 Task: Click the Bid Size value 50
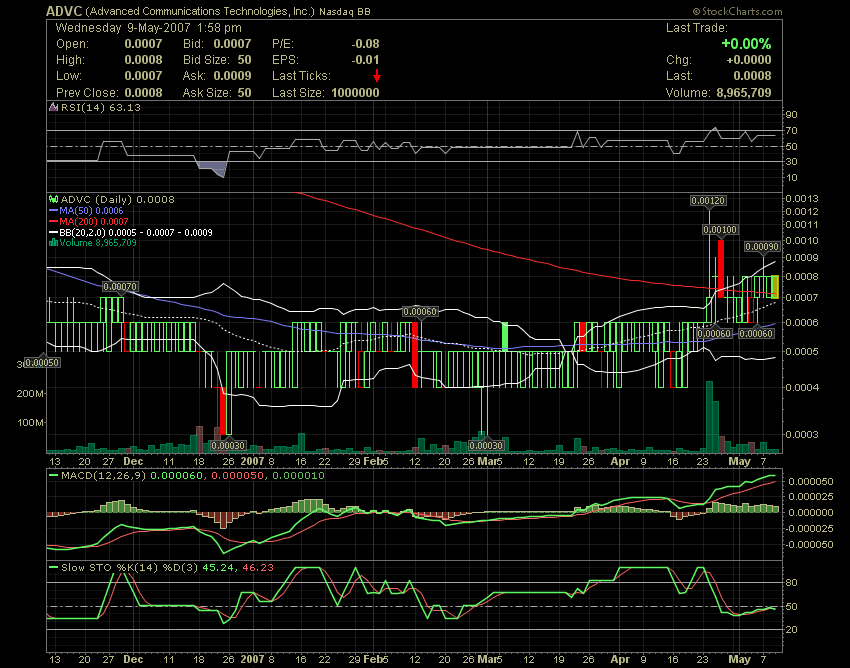(x=244, y=60)
